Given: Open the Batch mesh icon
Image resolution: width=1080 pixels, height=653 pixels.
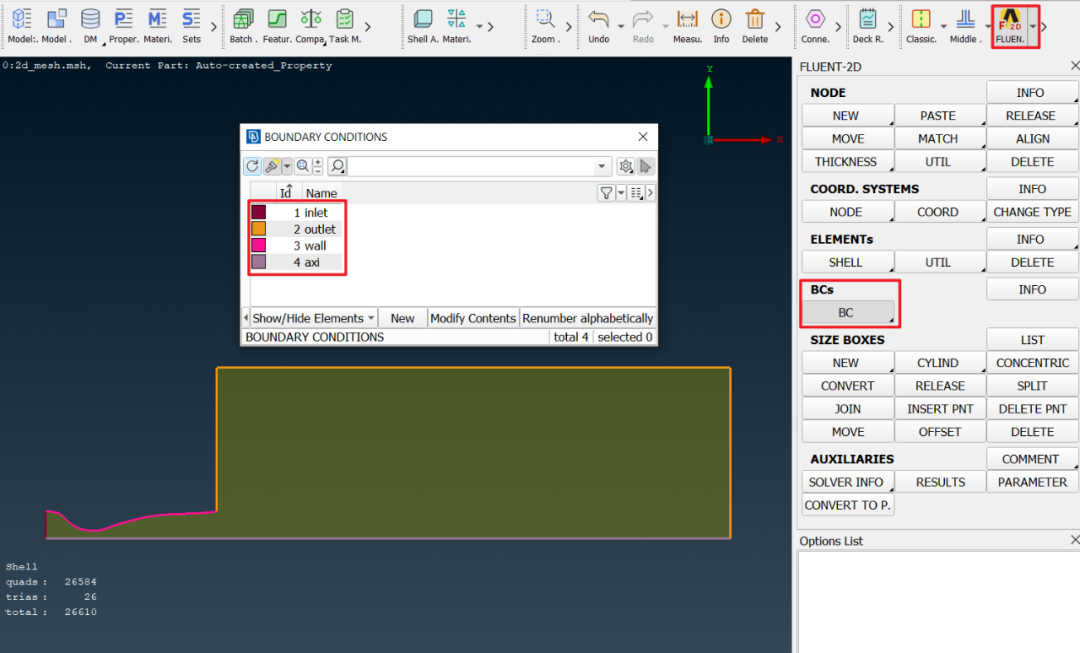Looking at the screenshot, I should [x=243, y=26].
